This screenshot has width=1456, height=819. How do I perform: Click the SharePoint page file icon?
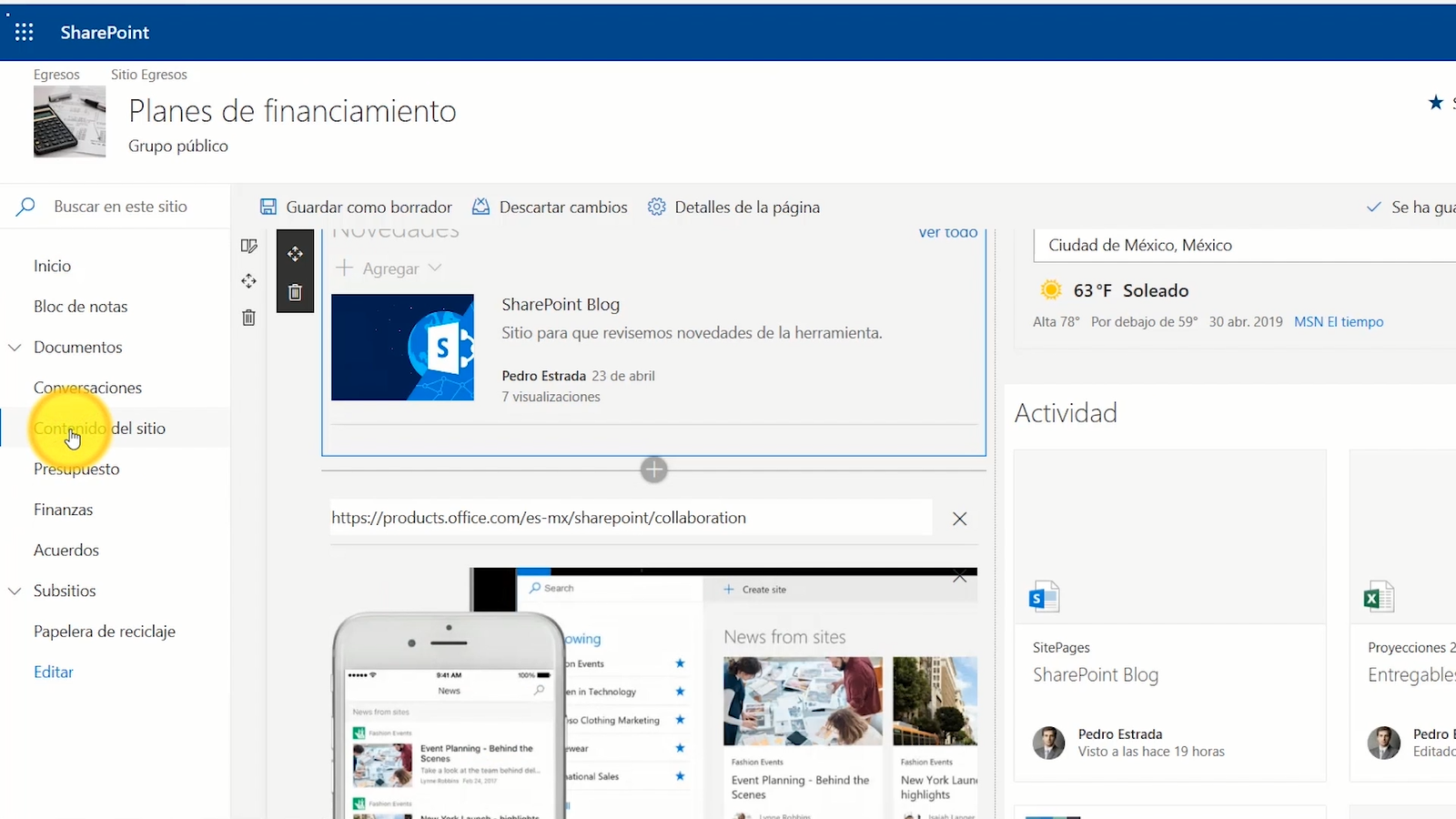click(x=1044, y=596)
